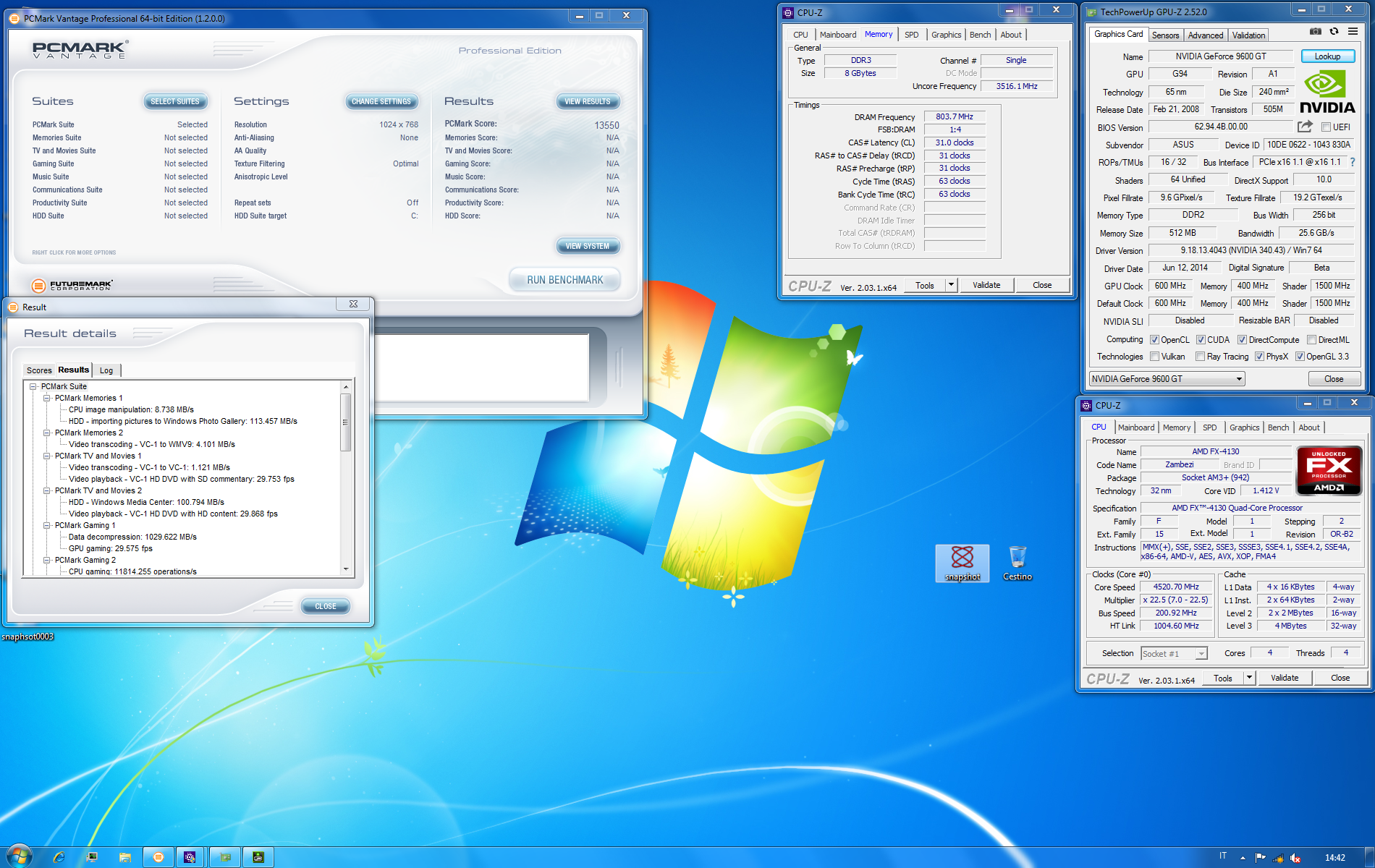Click the IT language indicator in the tray

(x=1223, y=856)
